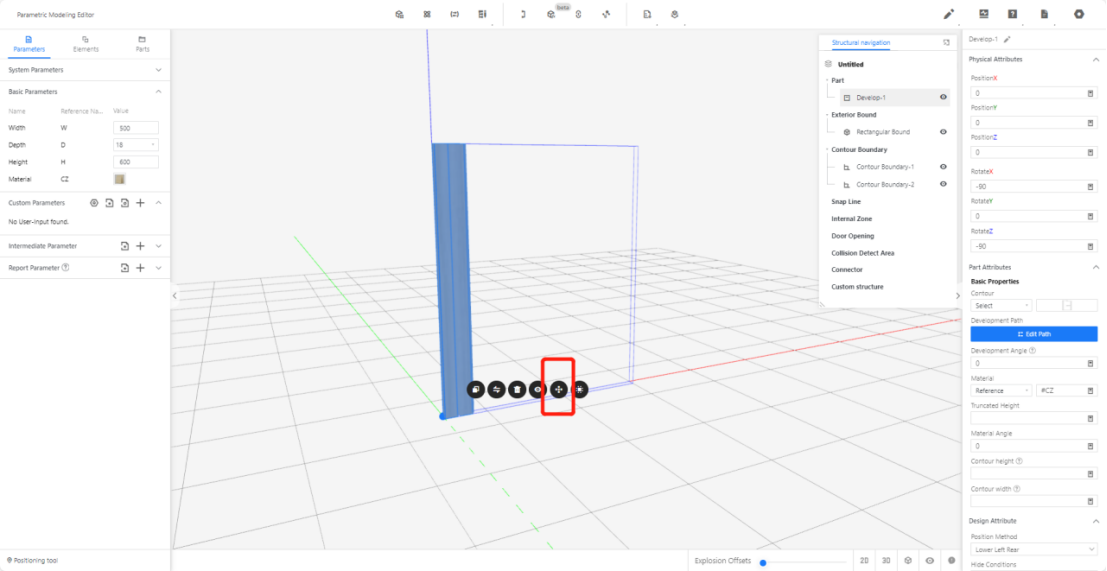Toggle visibility of Develop-1 part

(943, 98)
